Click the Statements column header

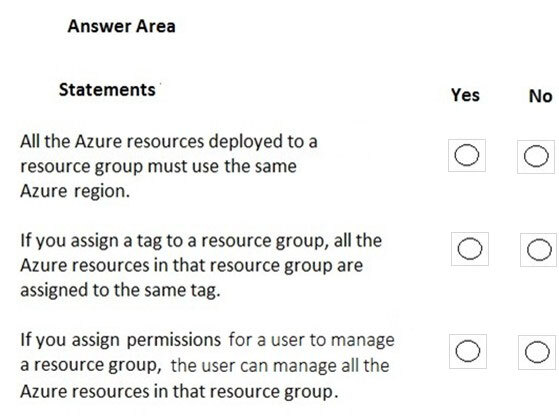[x=107, y=90]
